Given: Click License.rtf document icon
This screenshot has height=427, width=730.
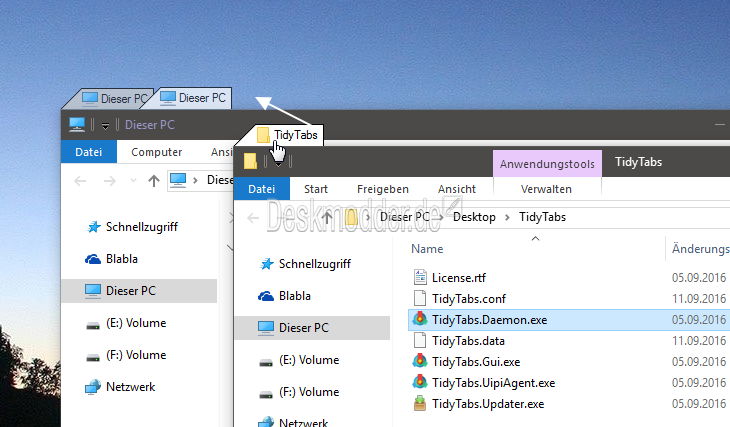Looking at the screenshot, I should click(x=420, y=277).
